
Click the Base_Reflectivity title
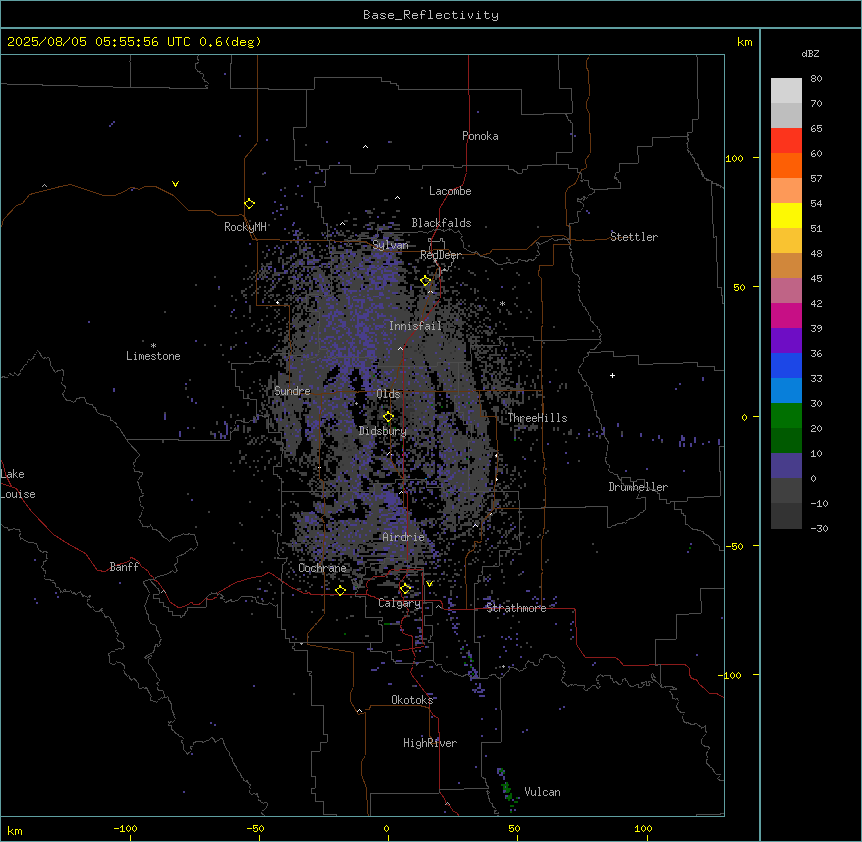431,15
